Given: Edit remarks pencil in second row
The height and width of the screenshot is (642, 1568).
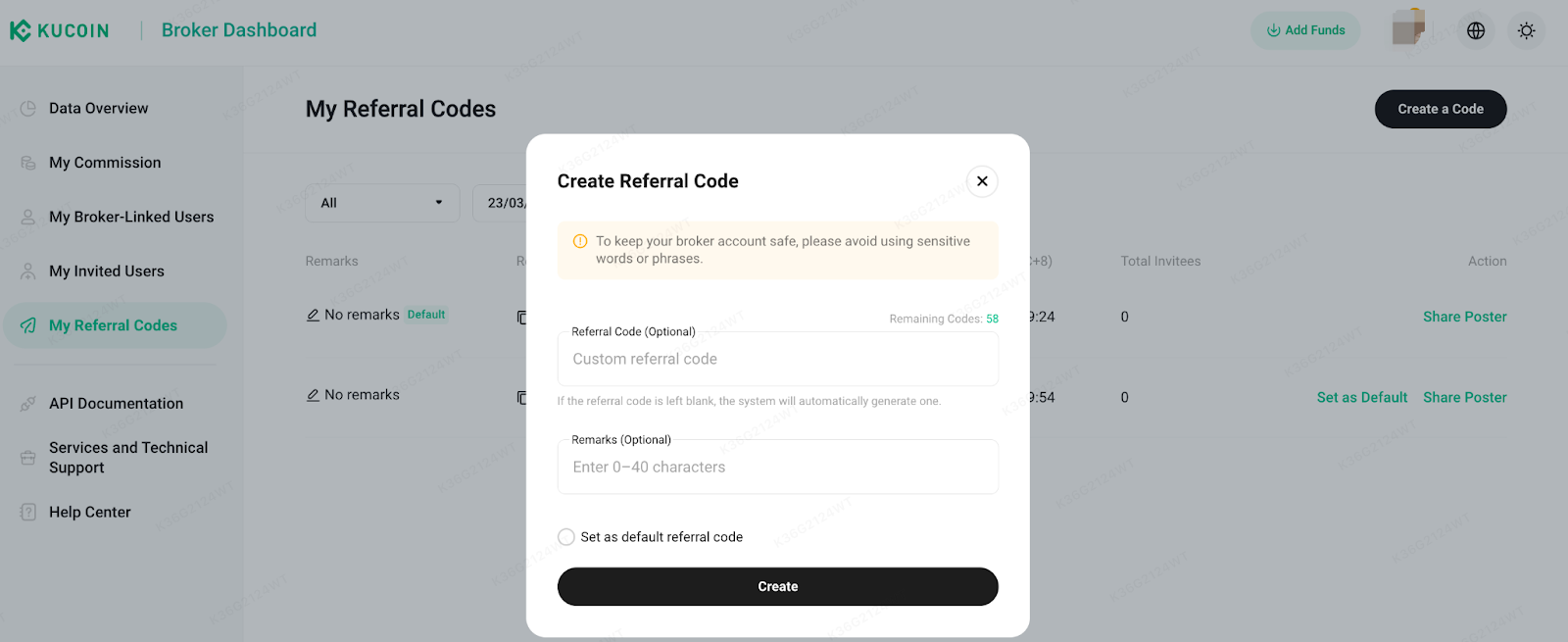Looking at the screenshot, I should (313, 395).
